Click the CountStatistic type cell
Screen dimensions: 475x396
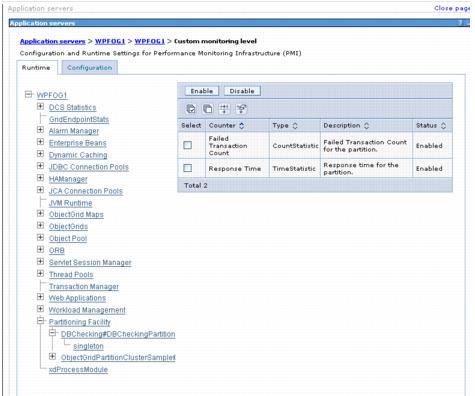click(x=295, y=146)
